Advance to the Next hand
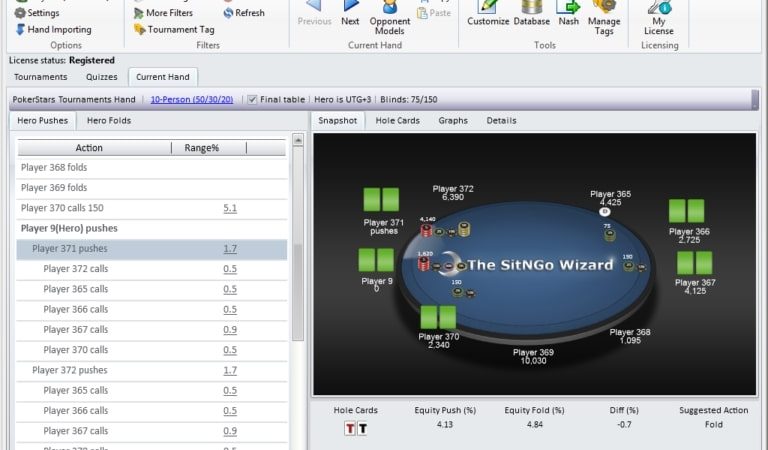The image size is (768, 450). 350,14
